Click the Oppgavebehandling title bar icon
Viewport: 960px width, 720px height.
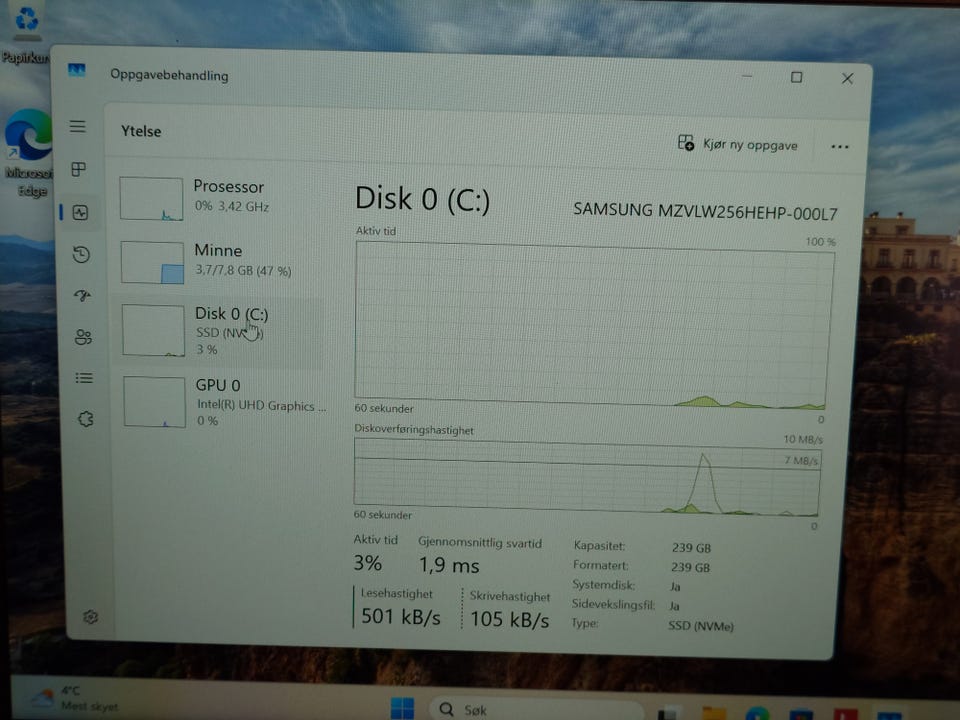pos(77,70)
